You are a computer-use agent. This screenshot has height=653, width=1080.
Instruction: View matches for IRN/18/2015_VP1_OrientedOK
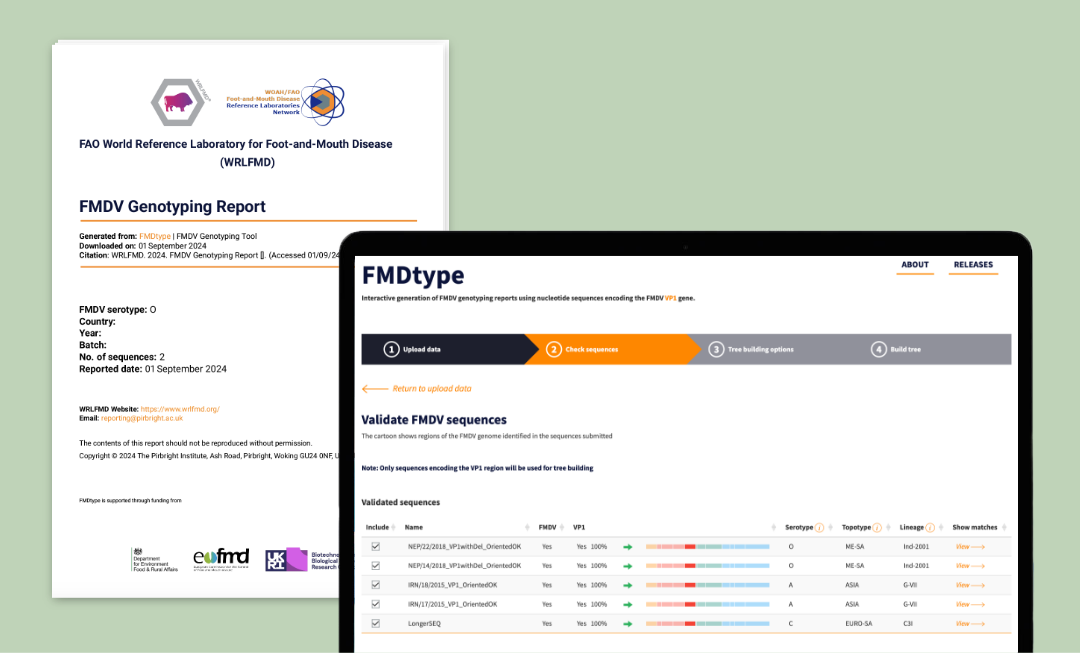(970, 585)
